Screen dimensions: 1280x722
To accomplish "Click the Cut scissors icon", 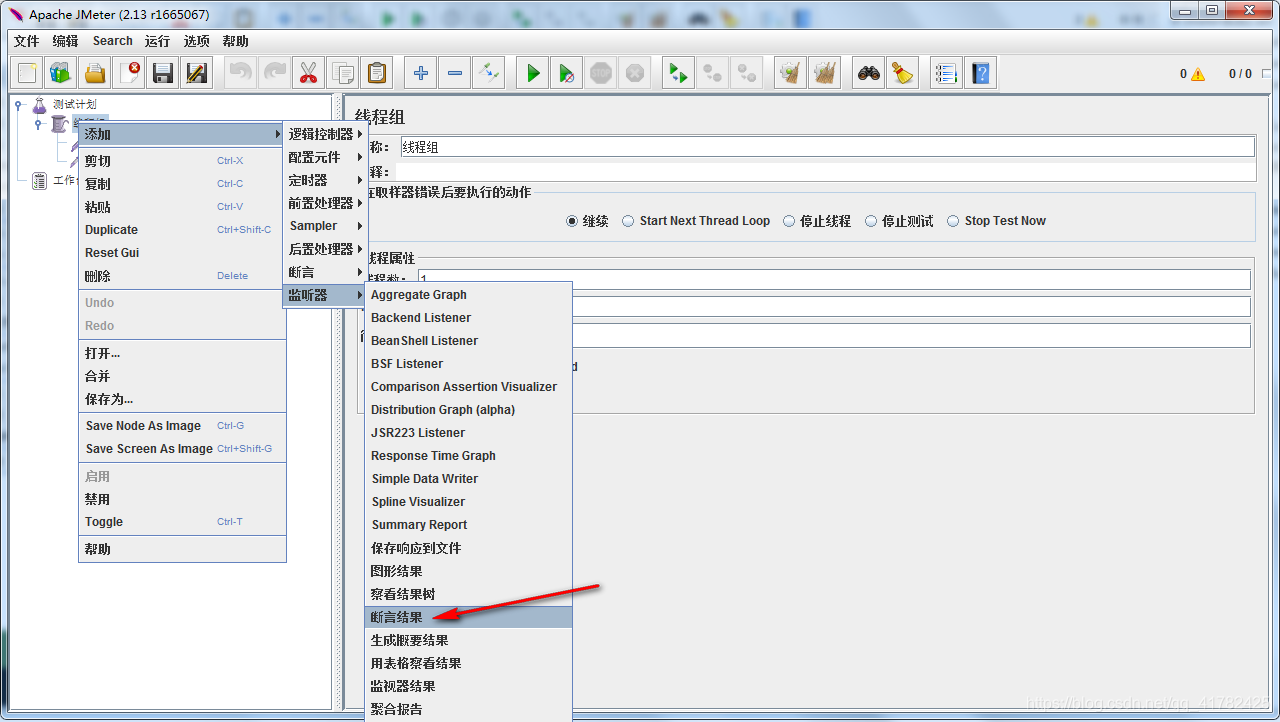I will [309, 73].
